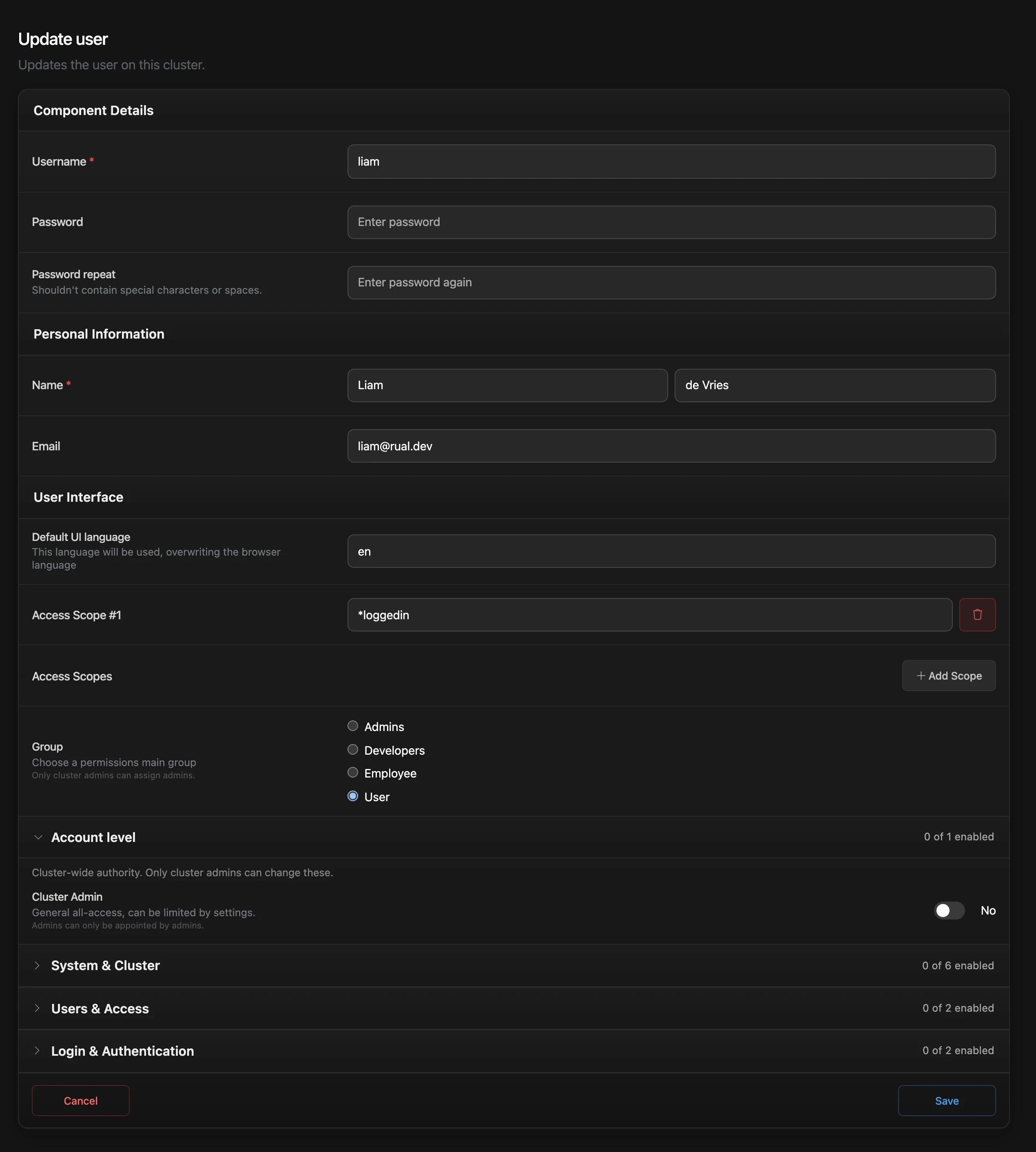This screenshot has height=1152, width=1036.
Task: Focus the Username input field
Action: coord(671,162)
